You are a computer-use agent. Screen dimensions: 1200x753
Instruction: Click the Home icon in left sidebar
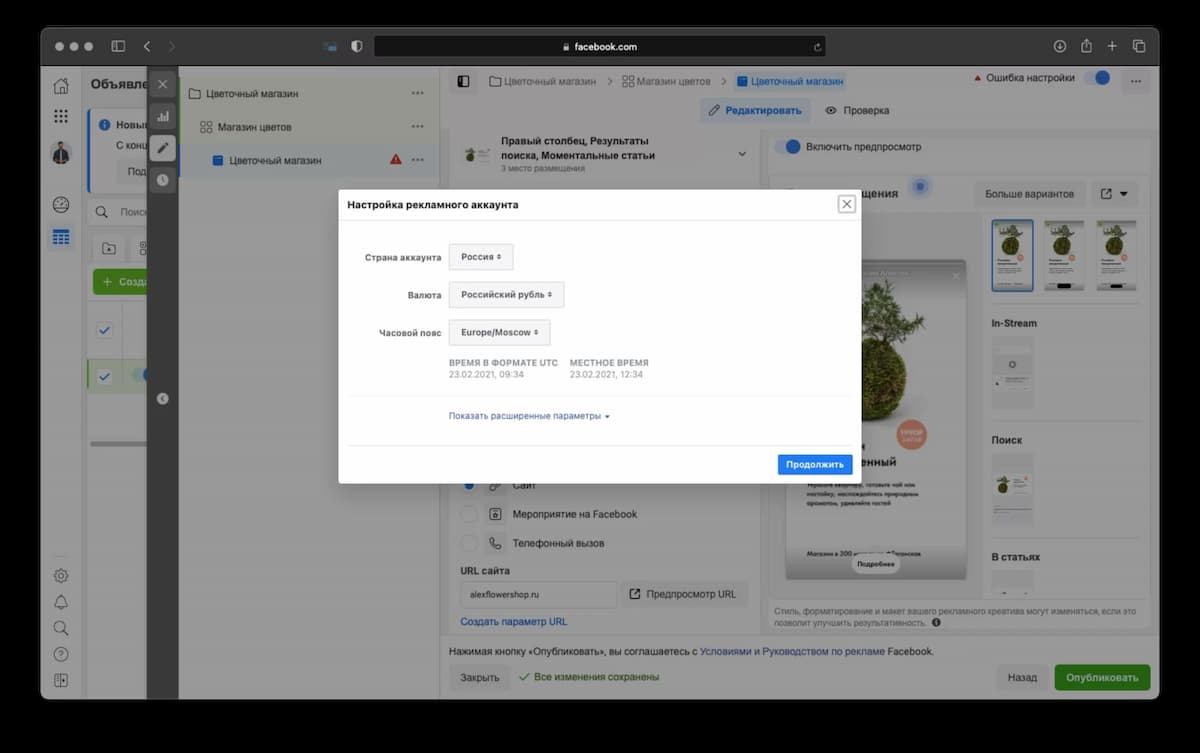coord(61,86)
